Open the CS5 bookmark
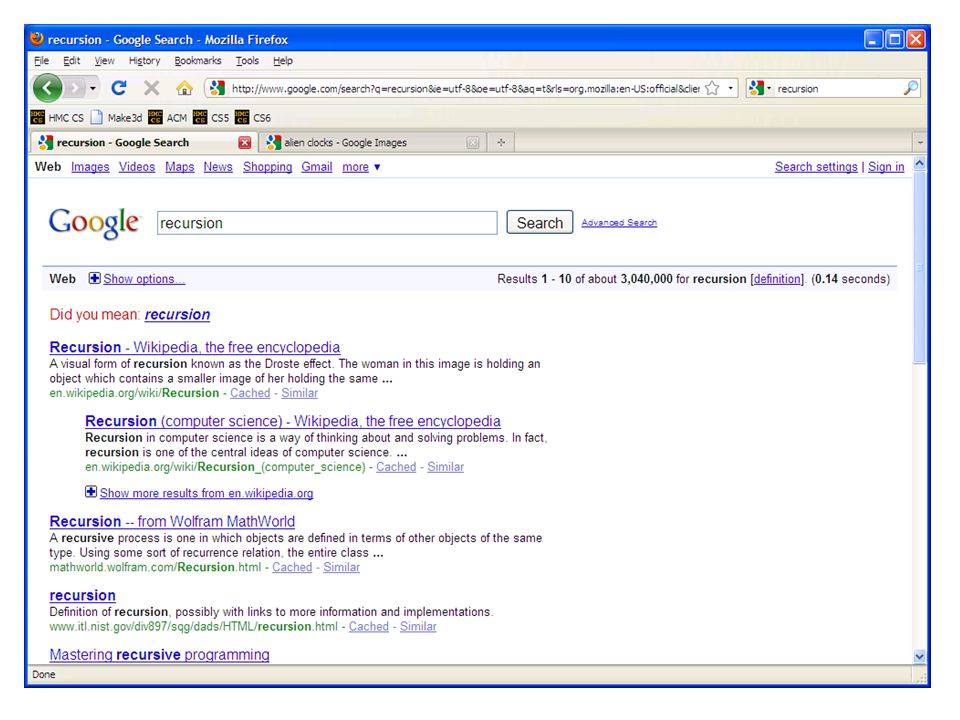960x720 pixels. point(211,118)
